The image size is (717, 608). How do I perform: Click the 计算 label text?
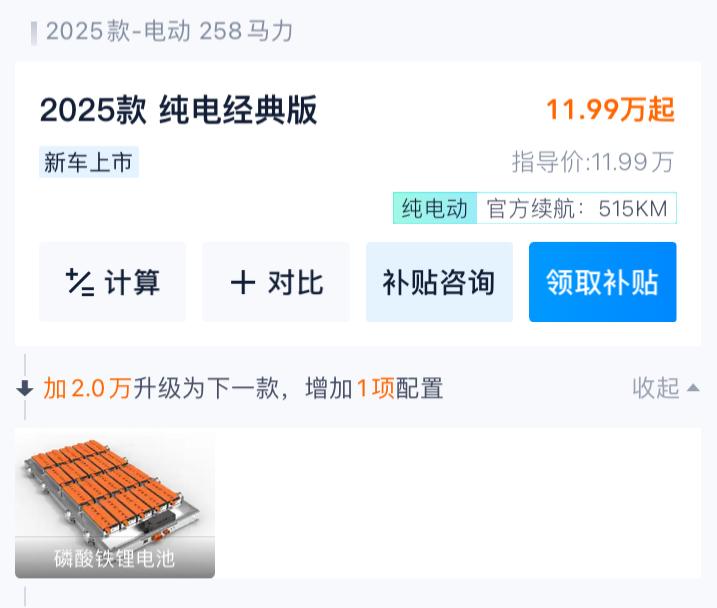132,283
